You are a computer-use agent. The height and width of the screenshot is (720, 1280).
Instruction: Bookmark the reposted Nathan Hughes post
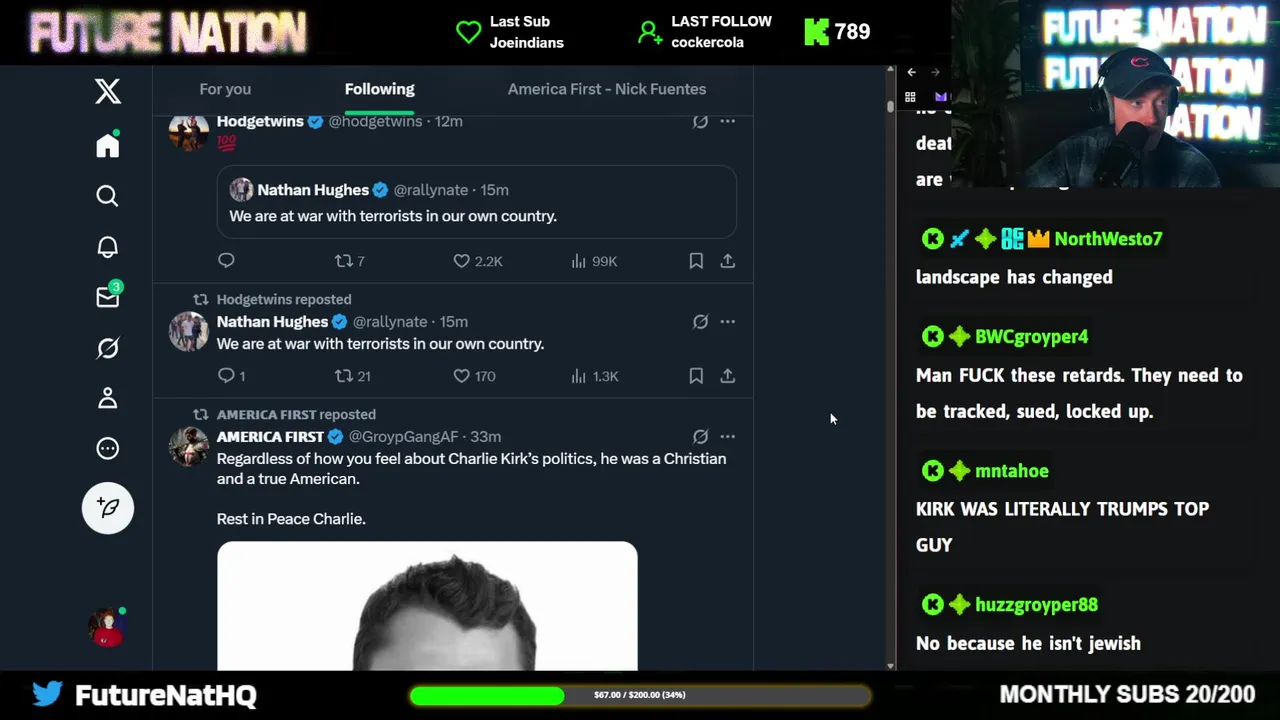(x=696, y=376)
